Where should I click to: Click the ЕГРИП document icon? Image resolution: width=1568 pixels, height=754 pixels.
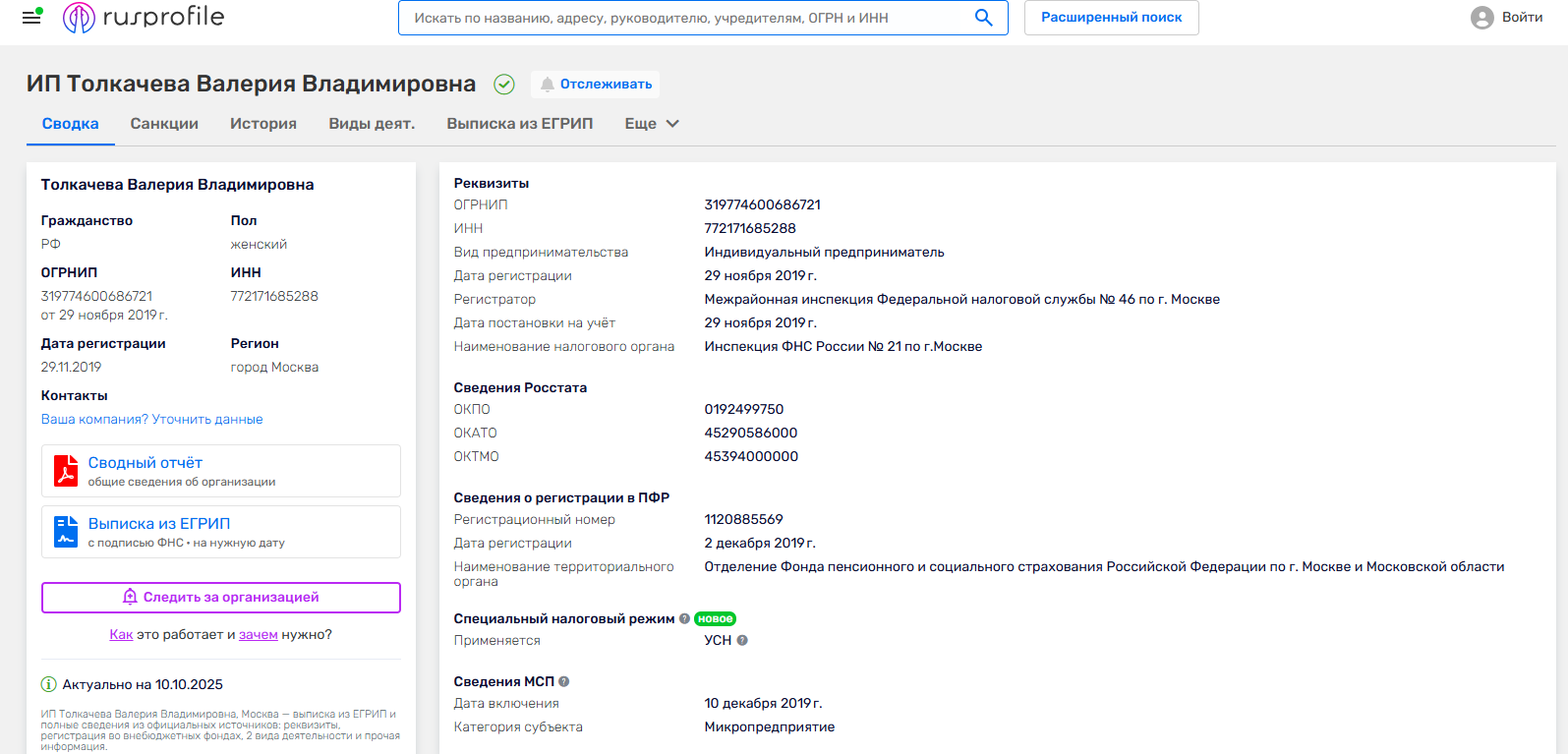coord(66,532)
